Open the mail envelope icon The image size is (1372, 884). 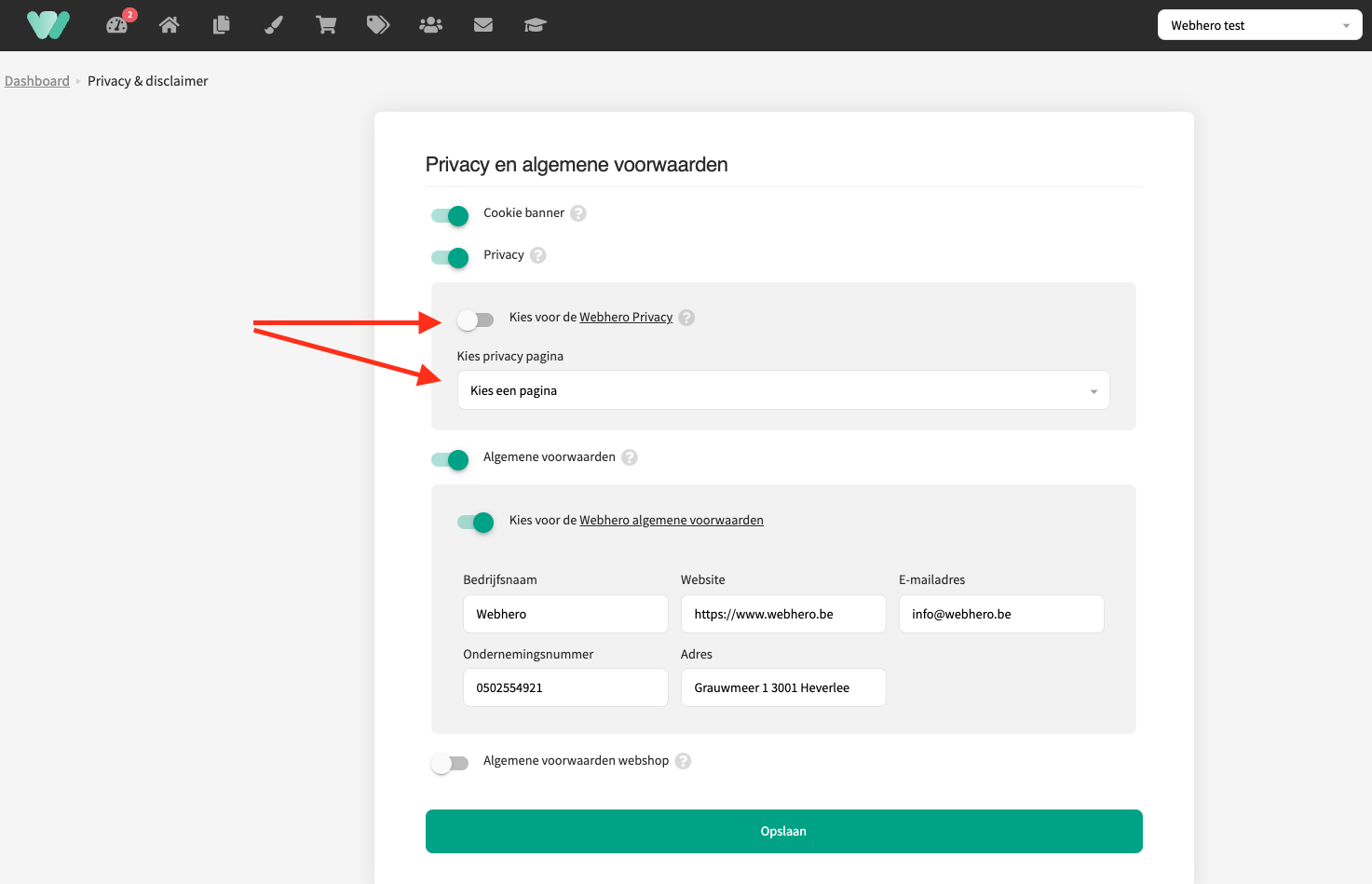click(x=482, y=25)
